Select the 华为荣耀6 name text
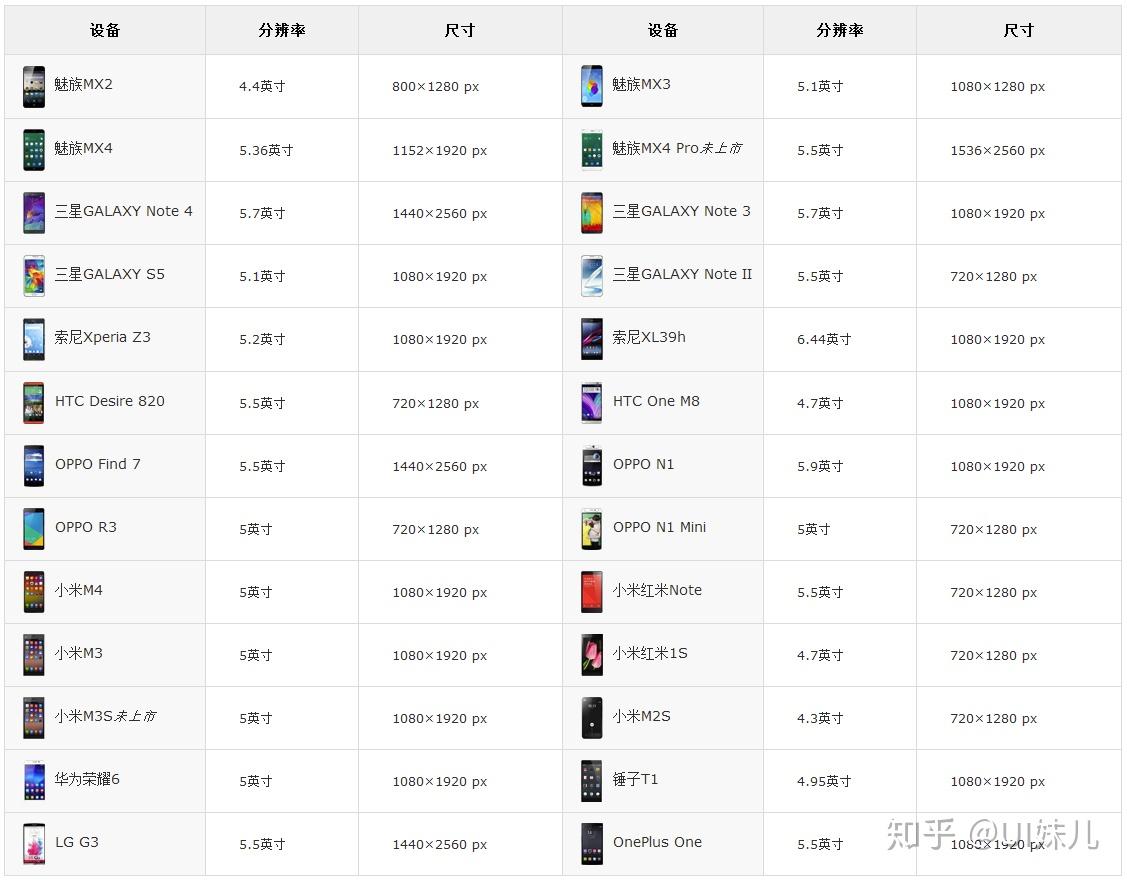The image size is (1127, 881). (87, 779)
